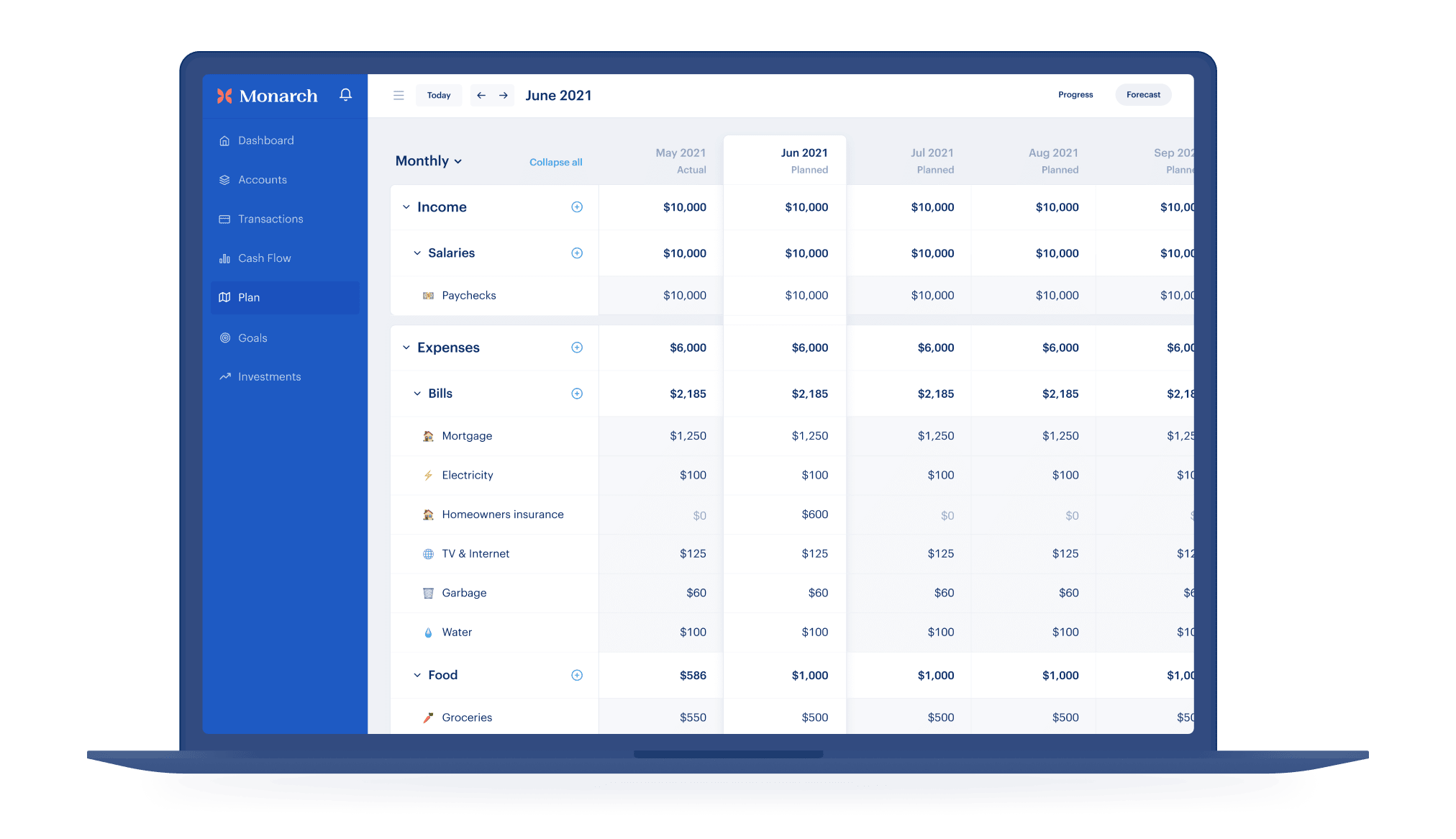Open notifications bell
Viewport: 1456px width, 839px height.
pos(345,95)
